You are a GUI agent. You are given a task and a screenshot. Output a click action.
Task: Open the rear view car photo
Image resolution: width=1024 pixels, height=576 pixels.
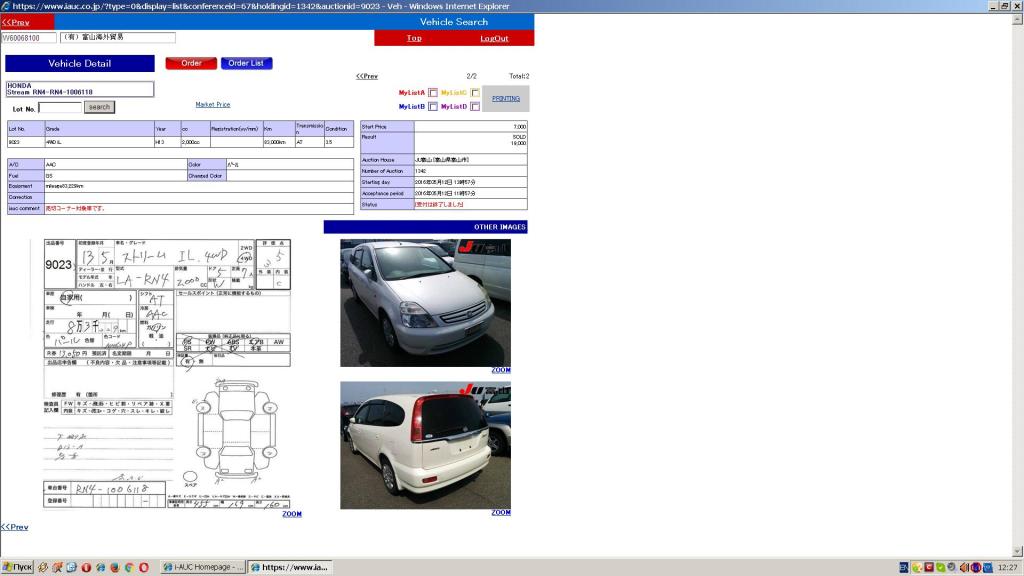pos(425,445)
